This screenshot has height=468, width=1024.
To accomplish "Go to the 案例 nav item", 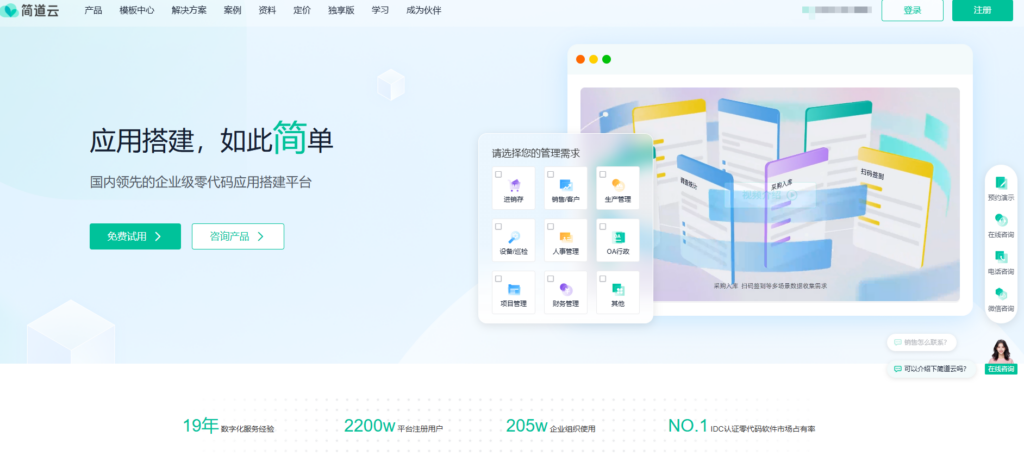I will [232, 10].
